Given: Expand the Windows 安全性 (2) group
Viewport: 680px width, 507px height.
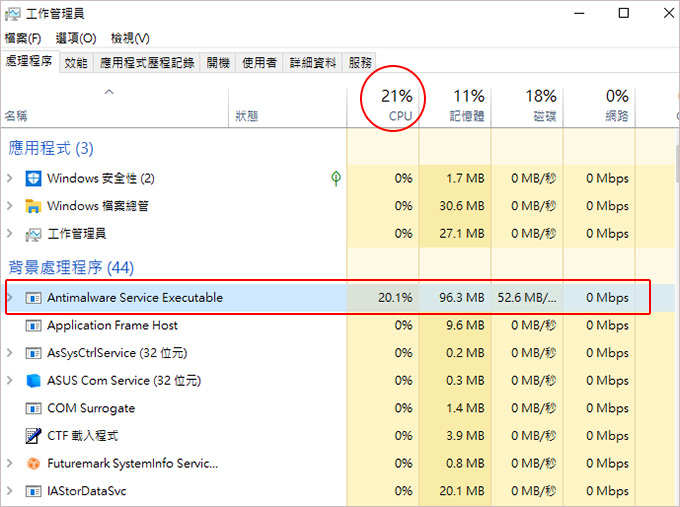Looking at the screenshot, I should [x=10, y=178].
